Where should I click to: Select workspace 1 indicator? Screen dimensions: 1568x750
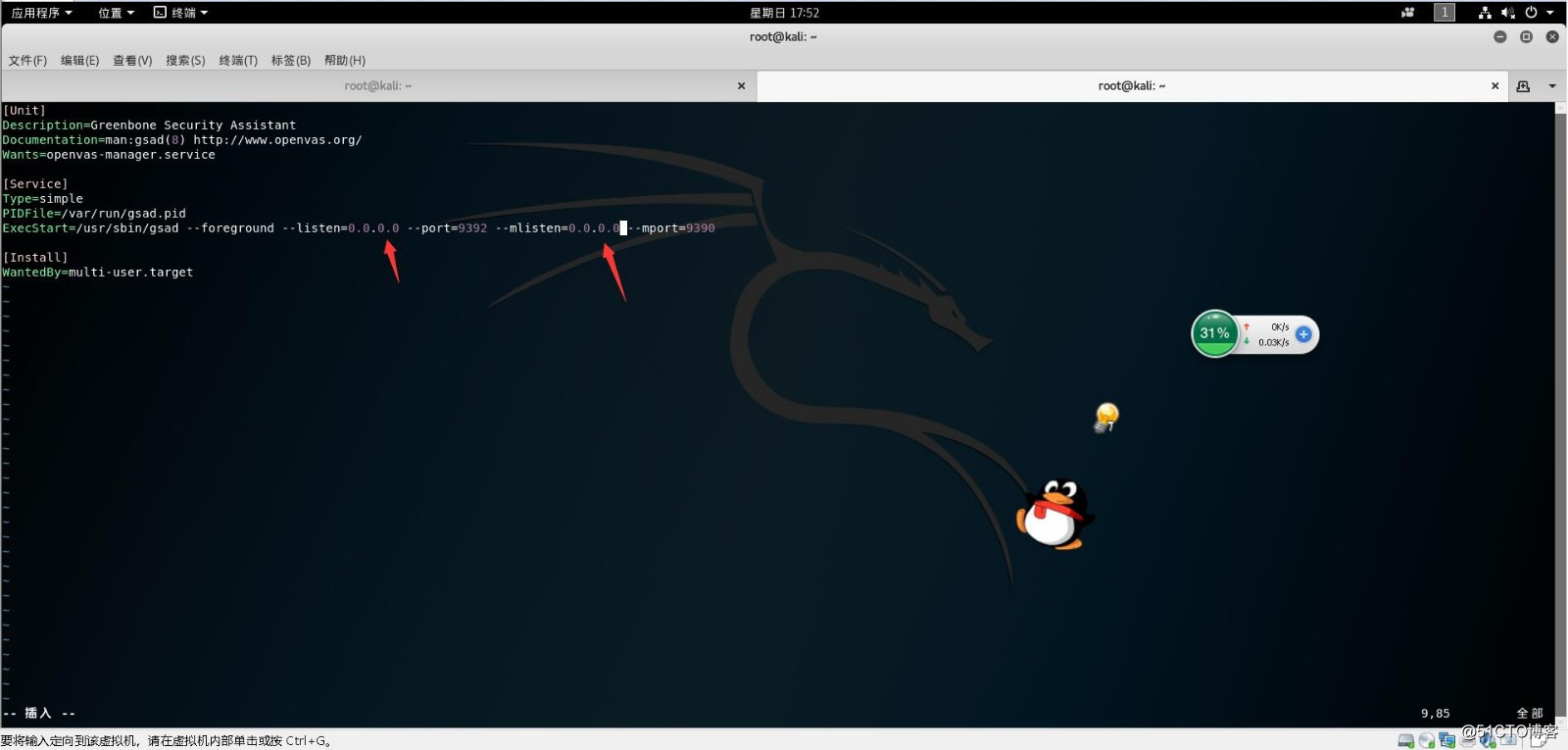pyautogui.click(x=1445, y=13)
